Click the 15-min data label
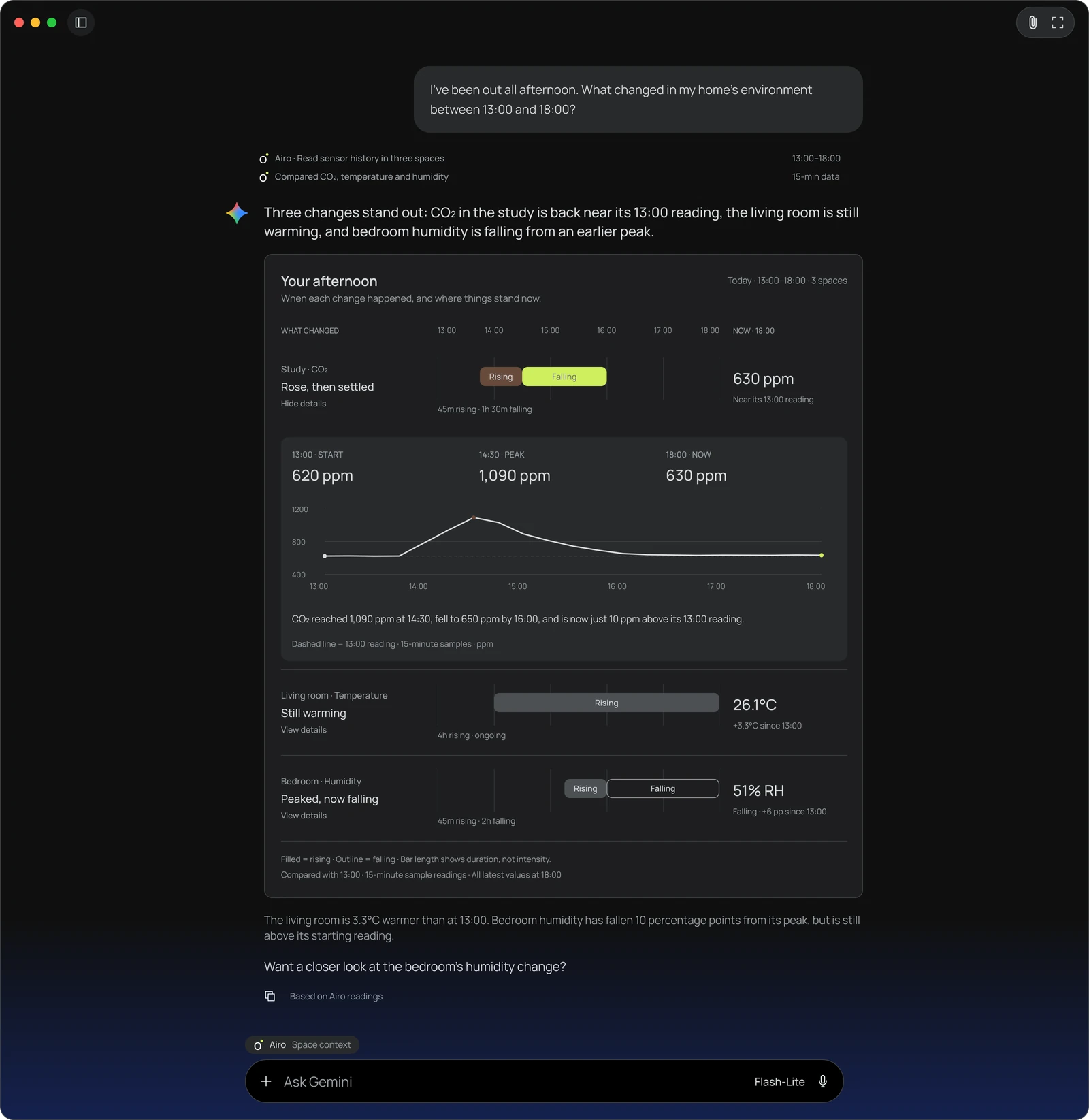Screen dimensions: 1089x1120 (x=815, y=177)
